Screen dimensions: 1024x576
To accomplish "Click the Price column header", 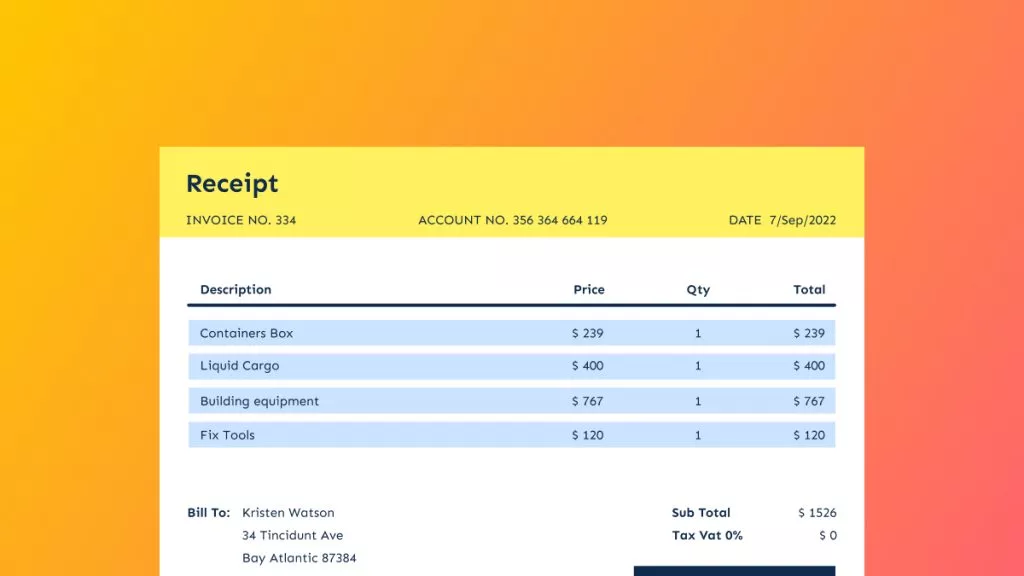I will [588, 290].
